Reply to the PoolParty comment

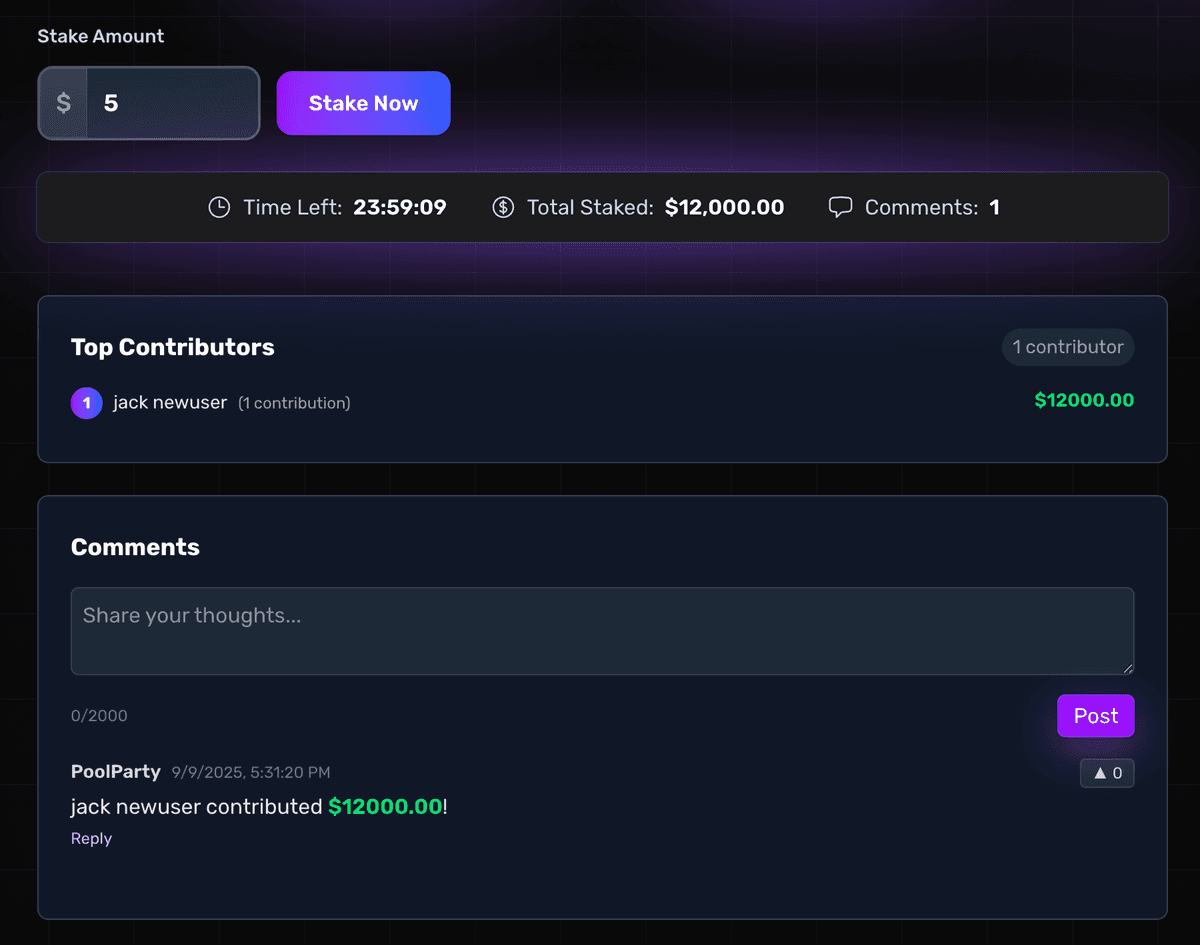[x=91, y=838]
